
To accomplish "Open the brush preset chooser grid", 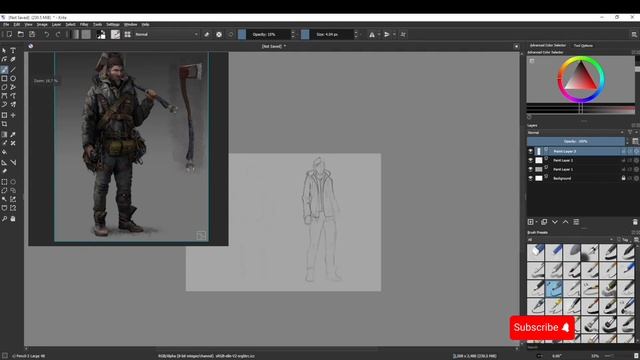I will tap(128, 35).
